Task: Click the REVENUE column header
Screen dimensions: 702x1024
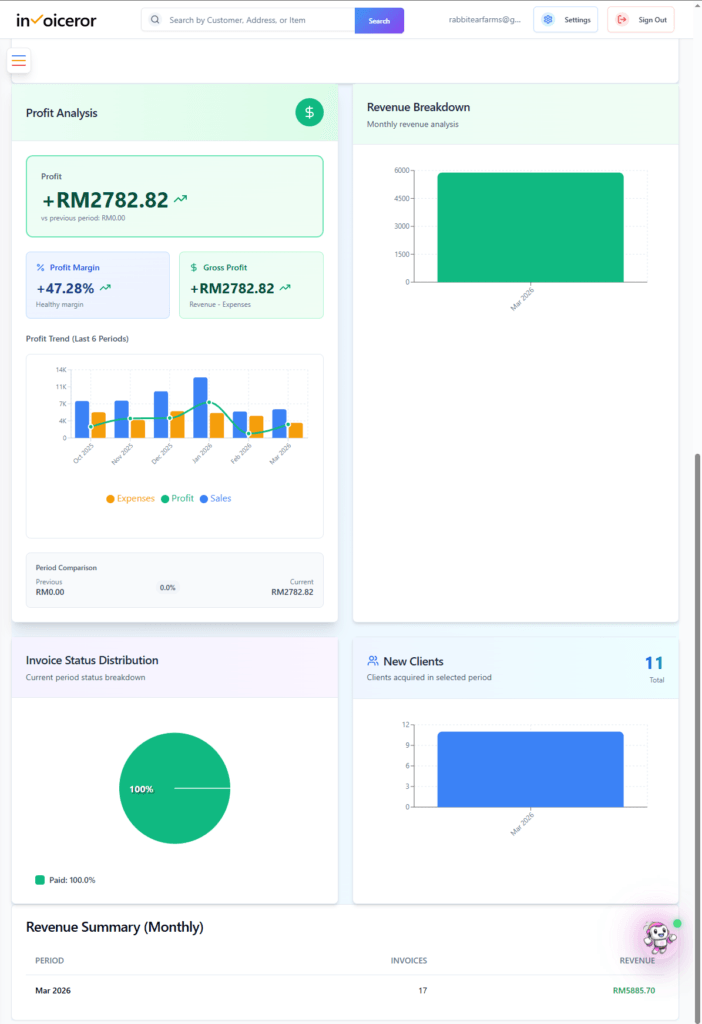Action: click(x=637, y=960)
